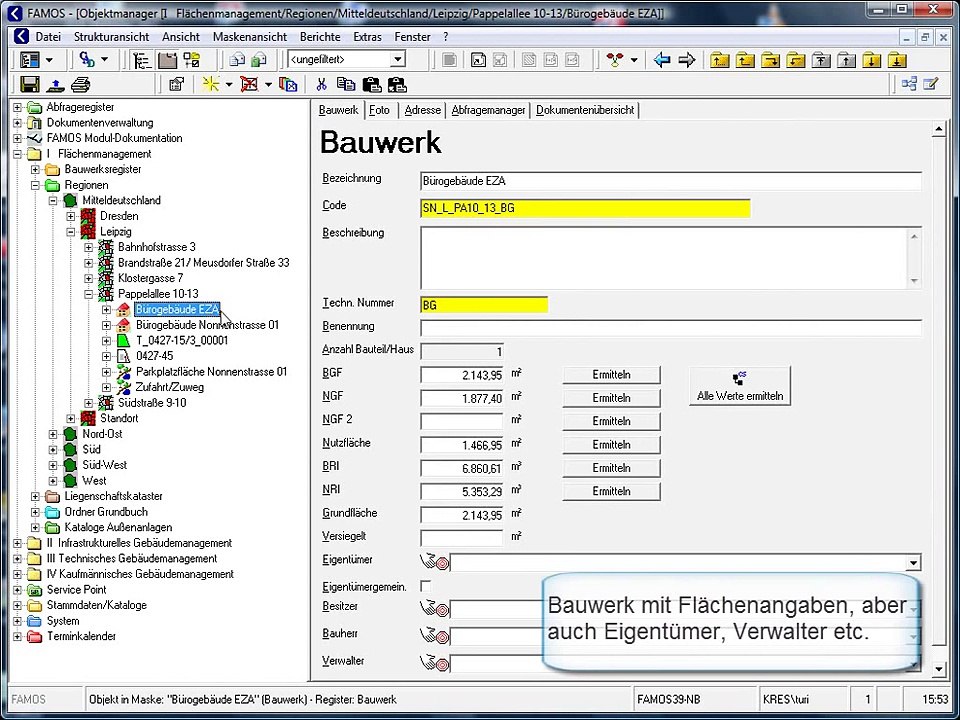Image resolution: width=960 pixels, height=720 pixels.
Task: Expand the Südstraße 9-10 node
Action: pos(89,403)
